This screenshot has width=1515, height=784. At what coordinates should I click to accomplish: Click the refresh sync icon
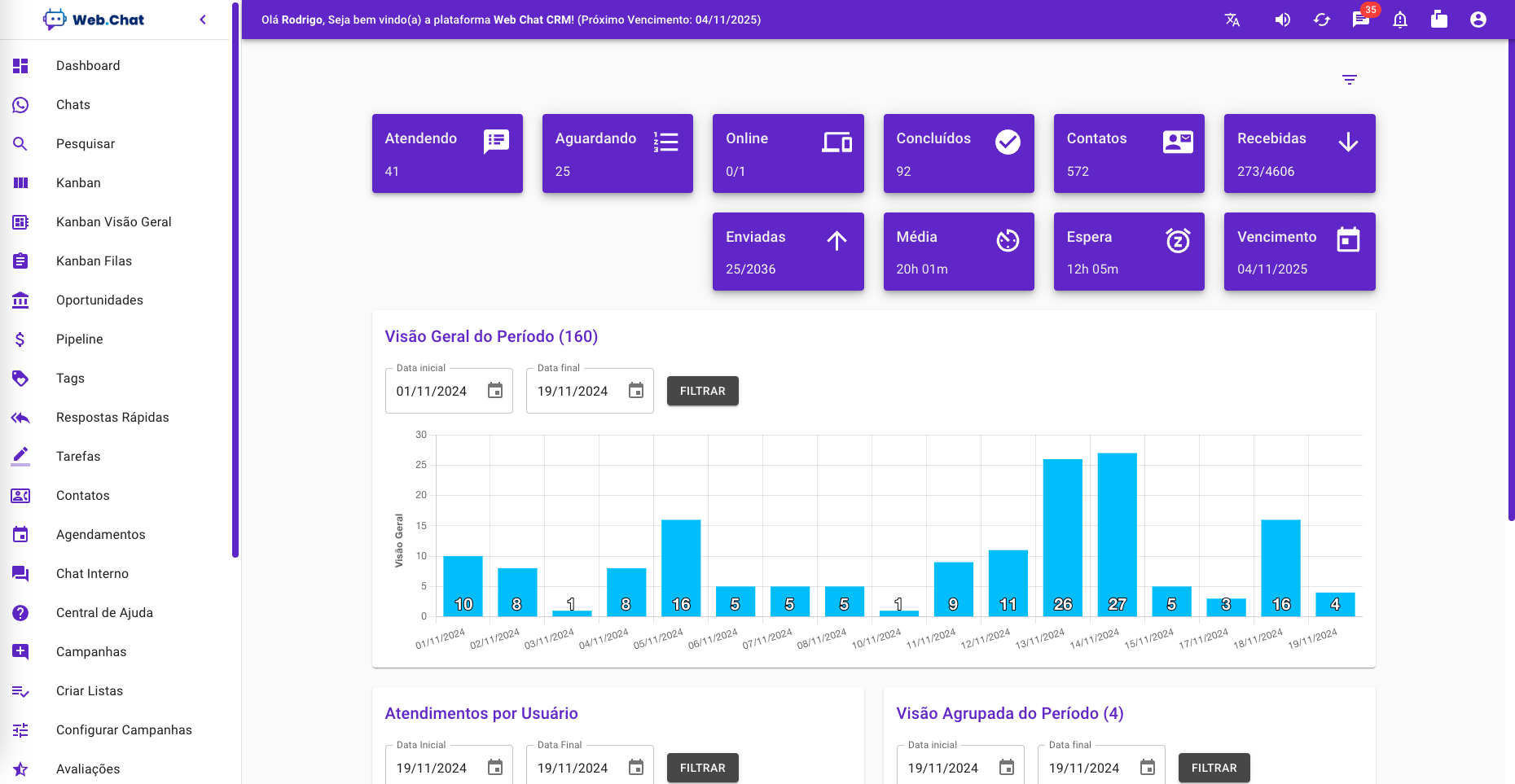(1322, 20)
